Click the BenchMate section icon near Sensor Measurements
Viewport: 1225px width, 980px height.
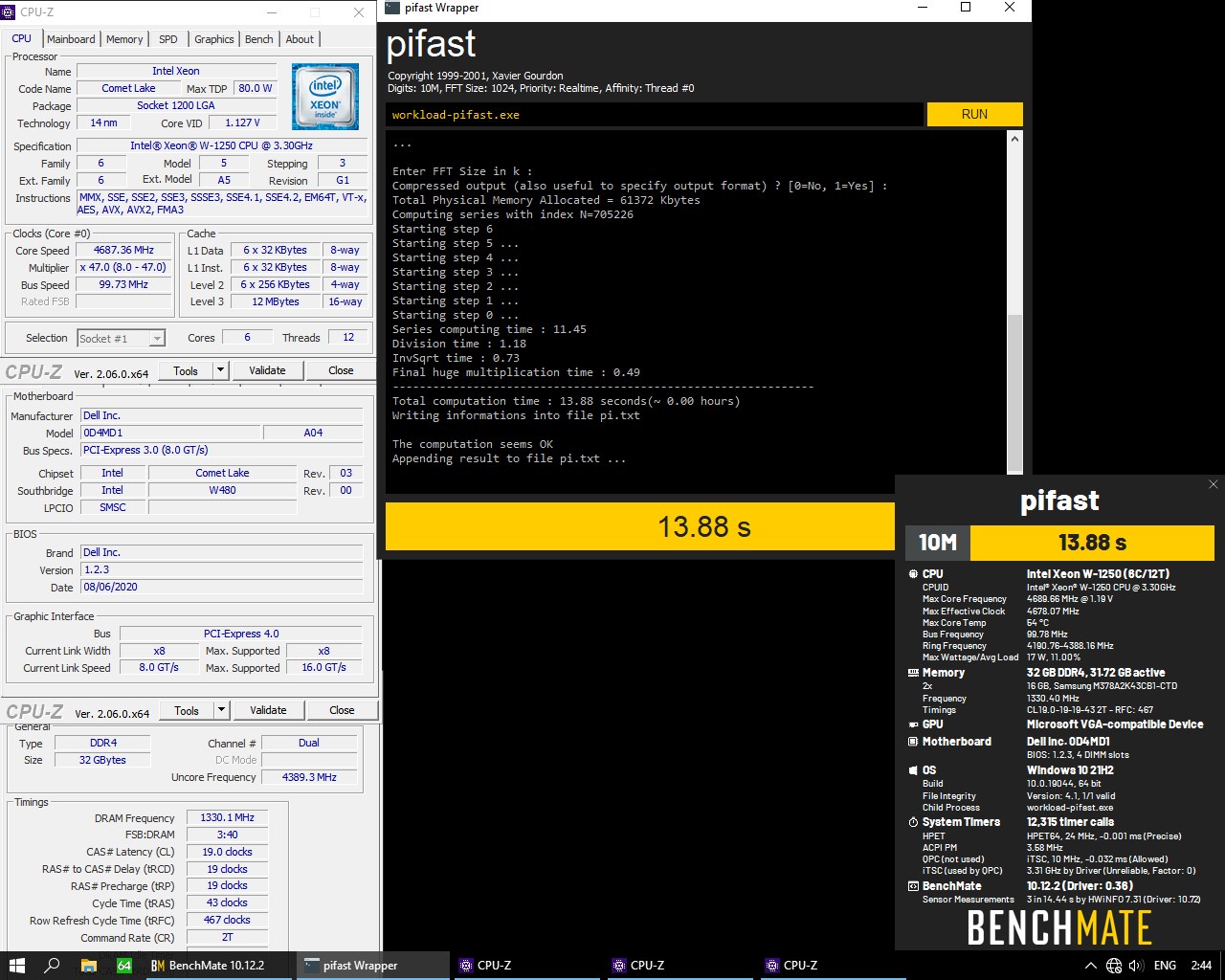913,886
